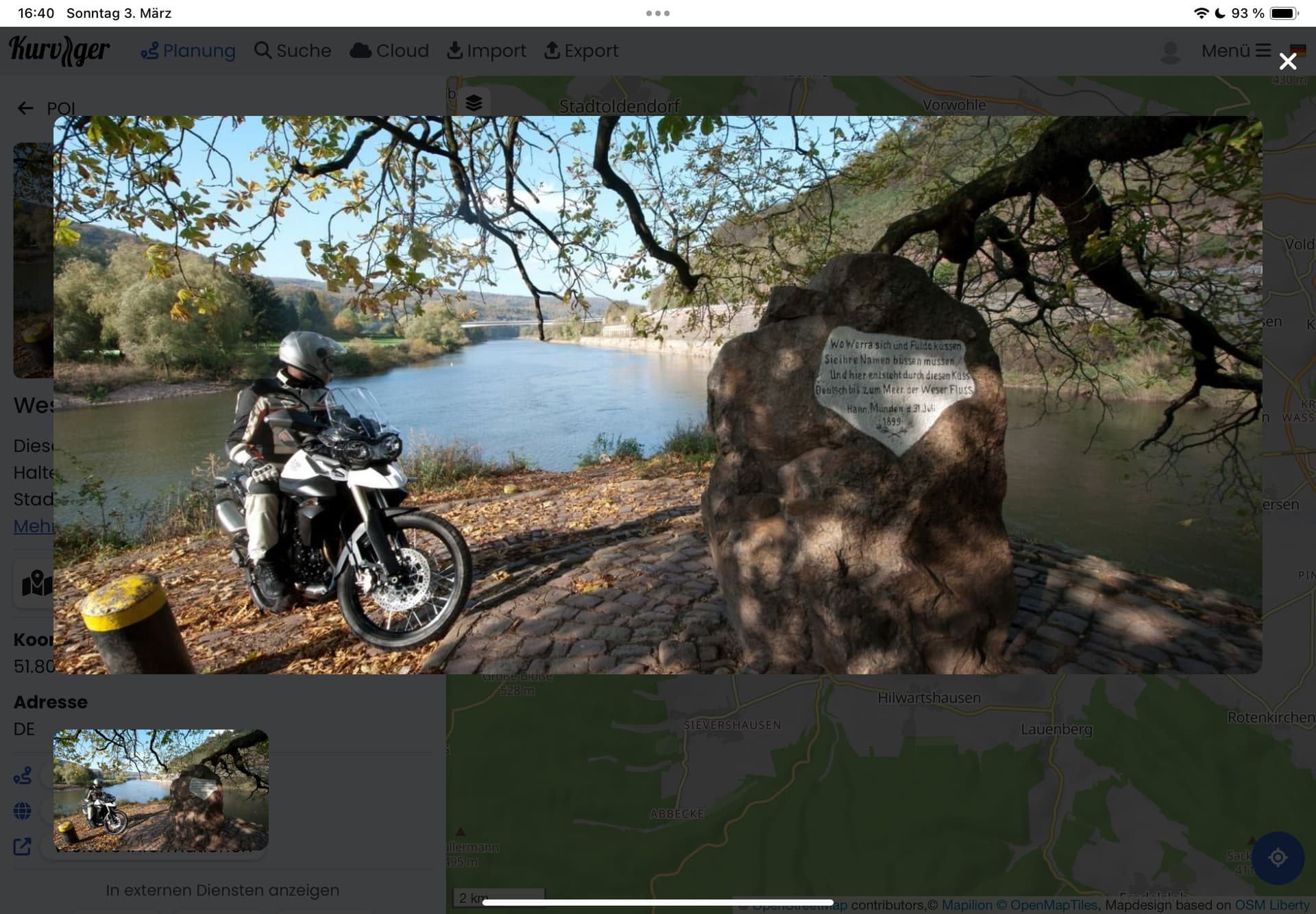Select the photo thumbnail below the image
The height and width of the screenshot is (914, 1316).
(x=161, y=790)
